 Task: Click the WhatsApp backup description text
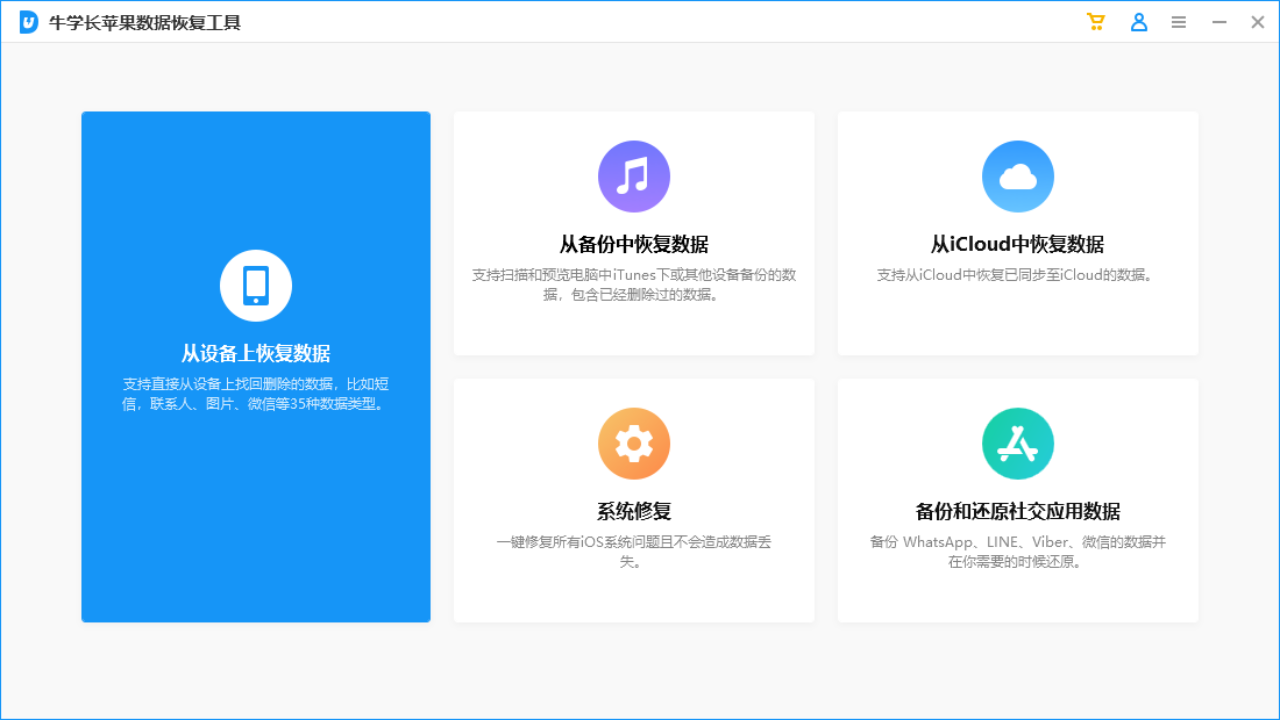coord(1017,551)
